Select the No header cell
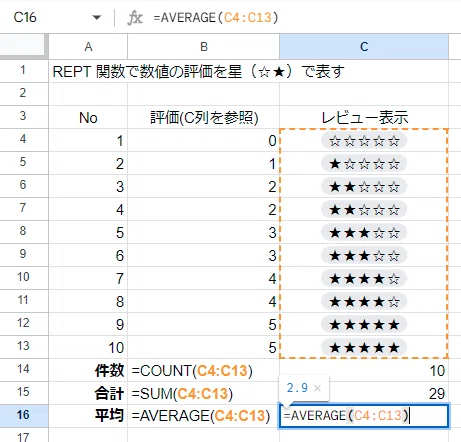The height and width of the screenshot is (442, 461). pos(88,117)
